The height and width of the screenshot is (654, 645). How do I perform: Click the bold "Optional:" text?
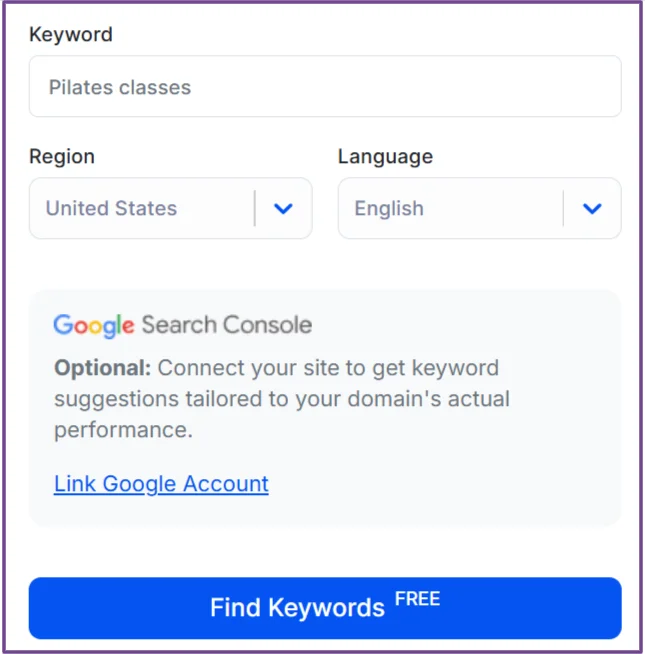pyautogui.click(x=102, y=367)
